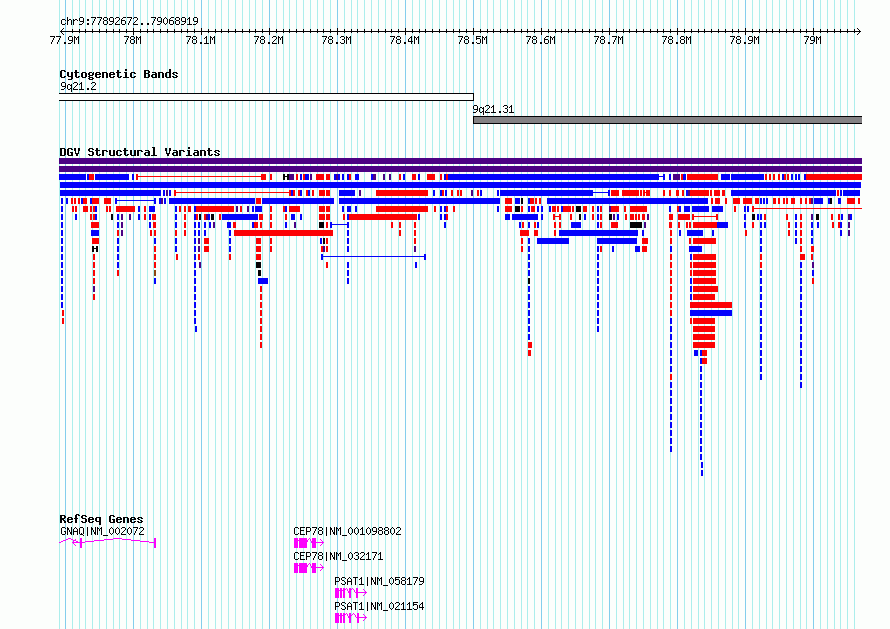Click the PSAT1|NM_021154 label
The height and width of the screenshot is (629, 890).
tap(379, 606)
